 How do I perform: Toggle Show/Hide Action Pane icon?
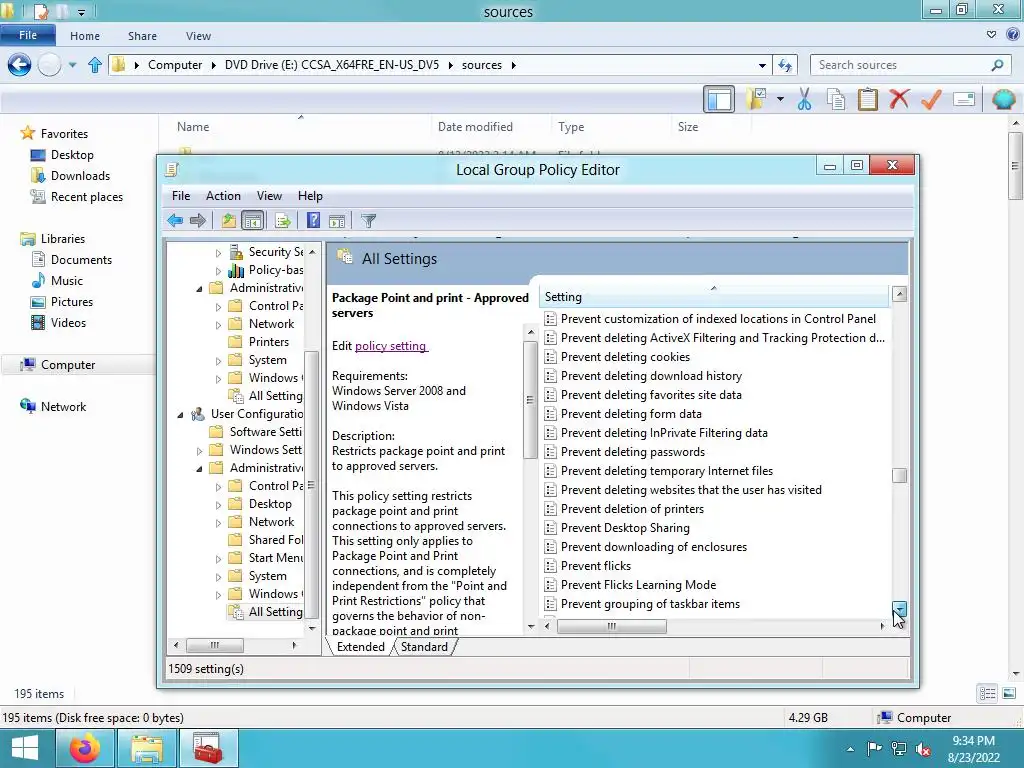(x=337, y=221)
